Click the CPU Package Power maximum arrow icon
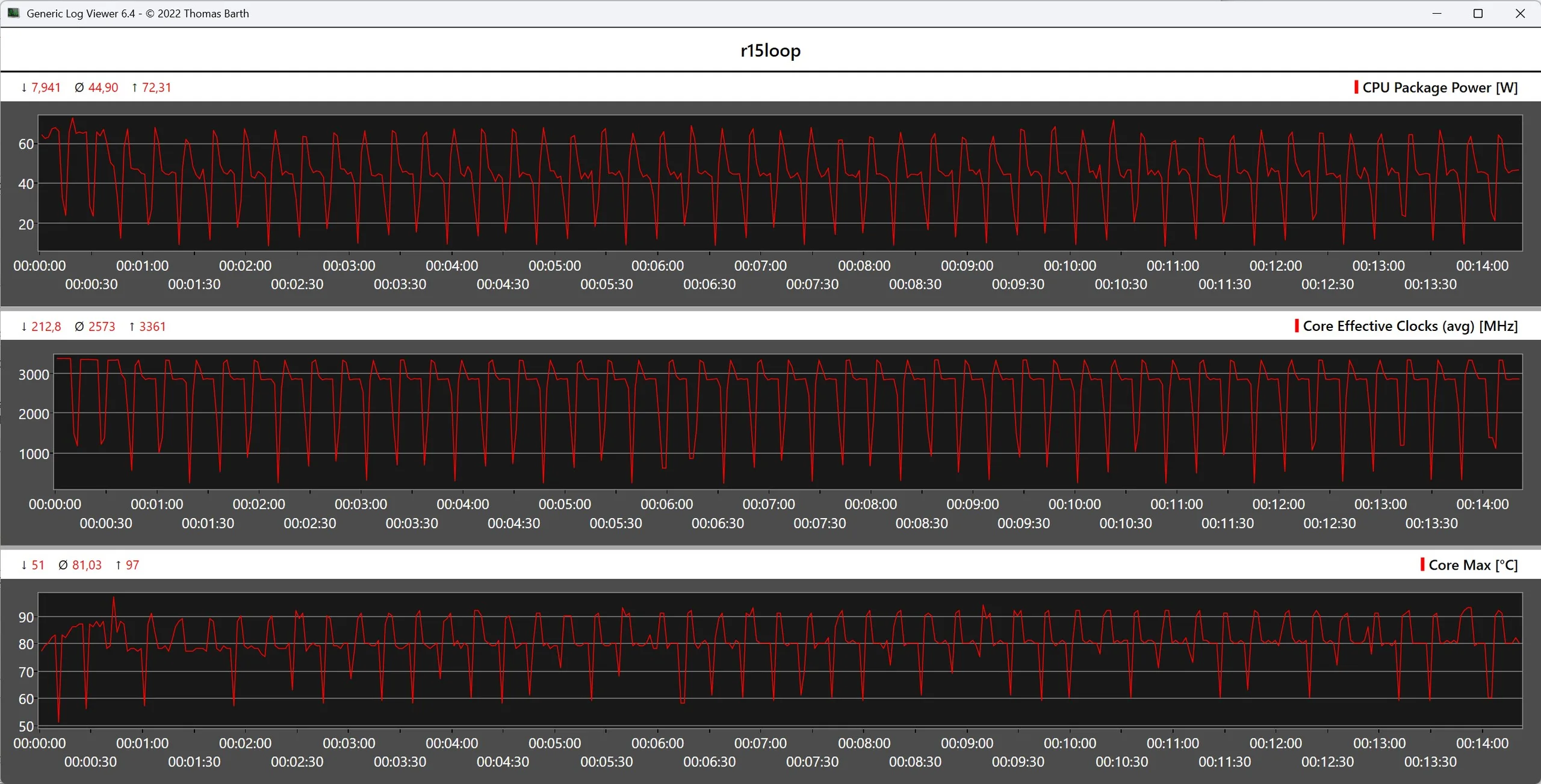The image size is (1541, 784). (x=135, y=88)
